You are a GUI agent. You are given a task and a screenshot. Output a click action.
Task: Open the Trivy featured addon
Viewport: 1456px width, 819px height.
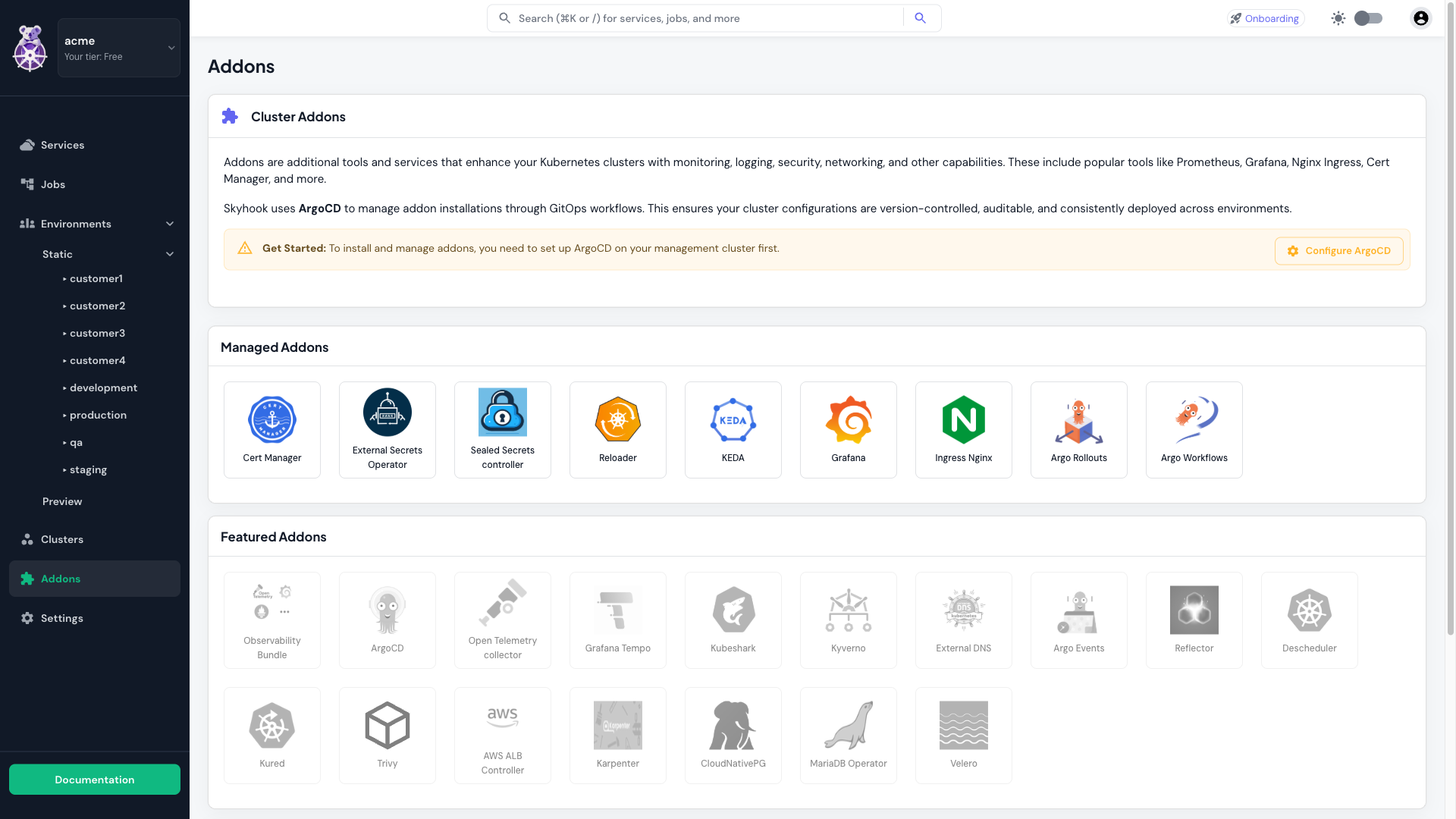(x=388, y=735)
